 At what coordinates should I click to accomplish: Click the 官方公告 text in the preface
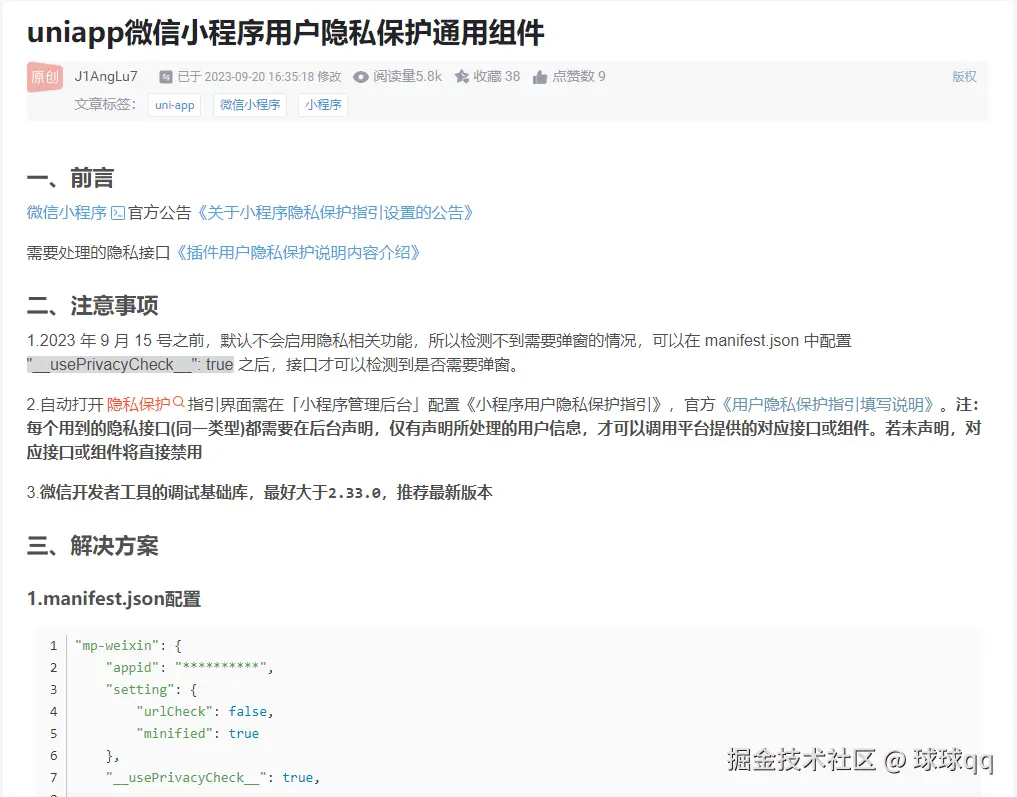click(160, 213)
